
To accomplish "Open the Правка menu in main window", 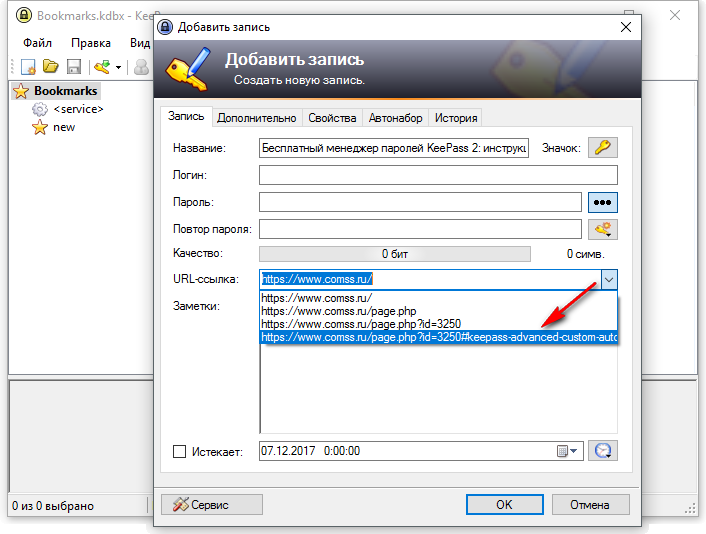I will 91,43.
